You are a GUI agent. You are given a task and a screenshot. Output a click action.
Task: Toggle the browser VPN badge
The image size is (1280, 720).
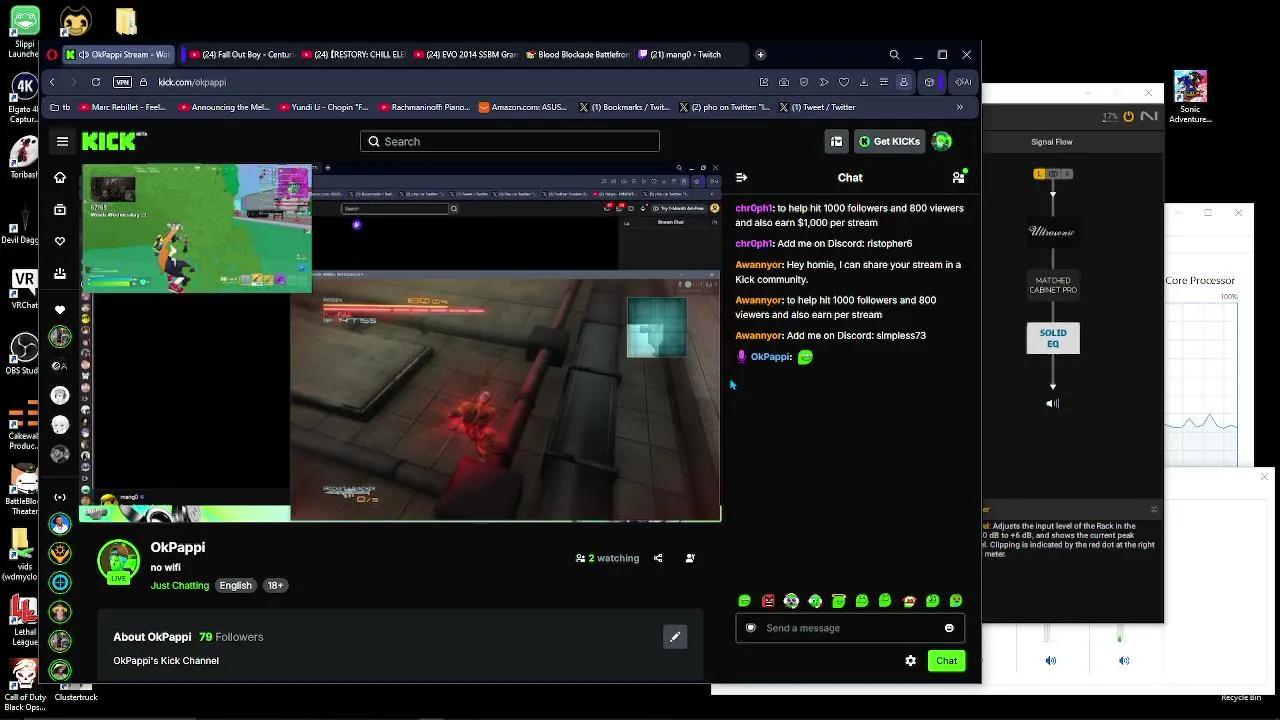pos(122,82)
